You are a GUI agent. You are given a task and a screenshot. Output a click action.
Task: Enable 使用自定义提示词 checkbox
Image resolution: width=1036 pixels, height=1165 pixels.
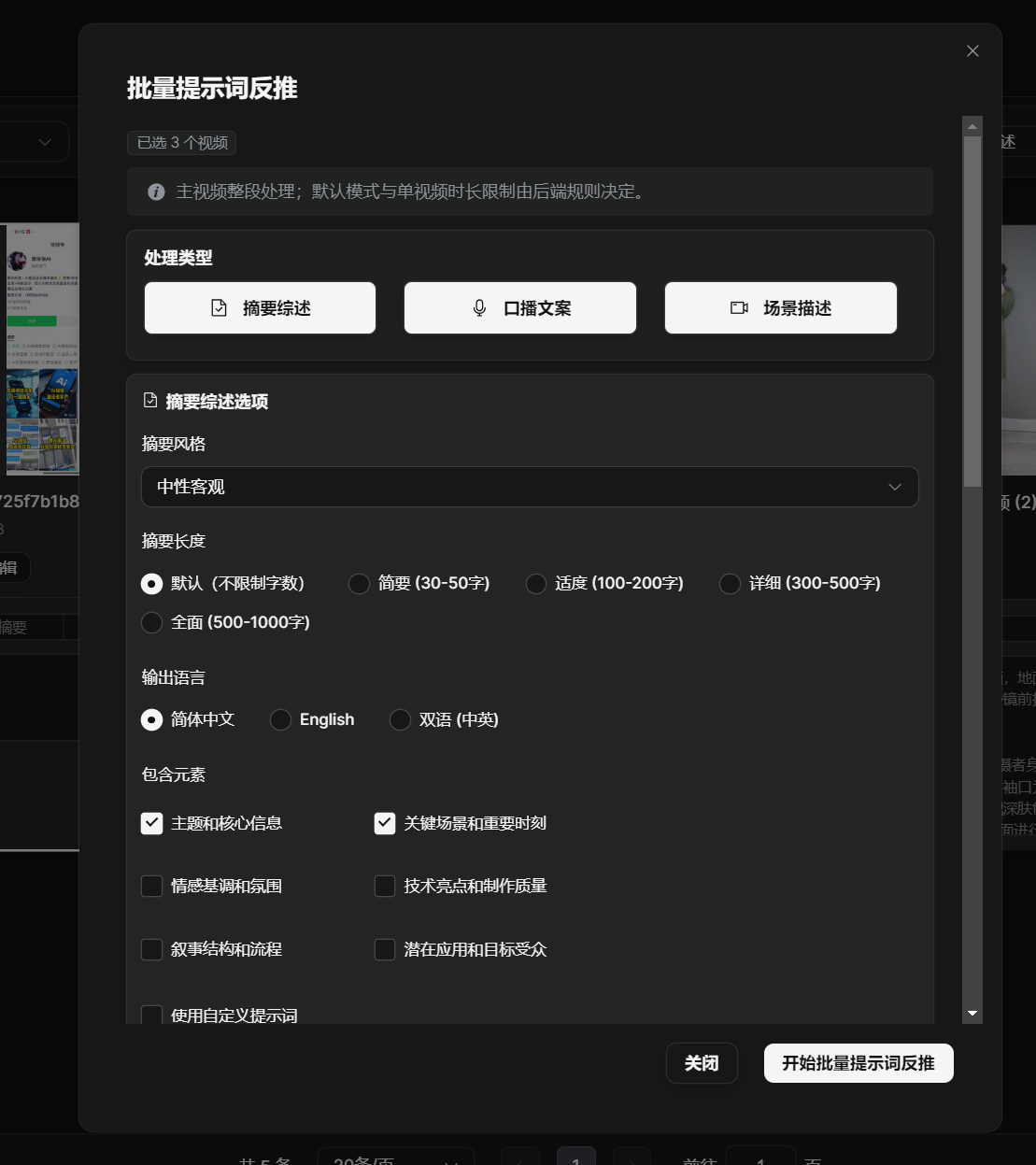(151, 1015)
